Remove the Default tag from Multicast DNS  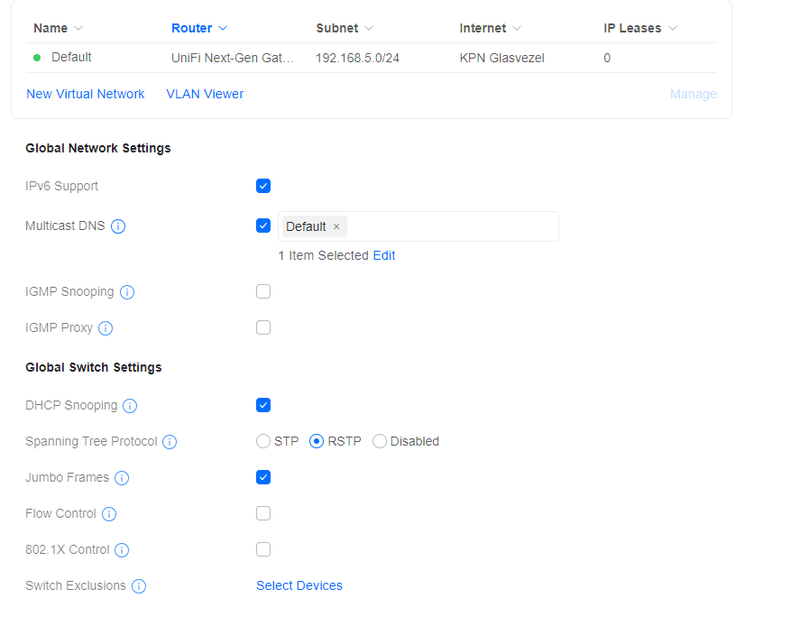point(336,227)
